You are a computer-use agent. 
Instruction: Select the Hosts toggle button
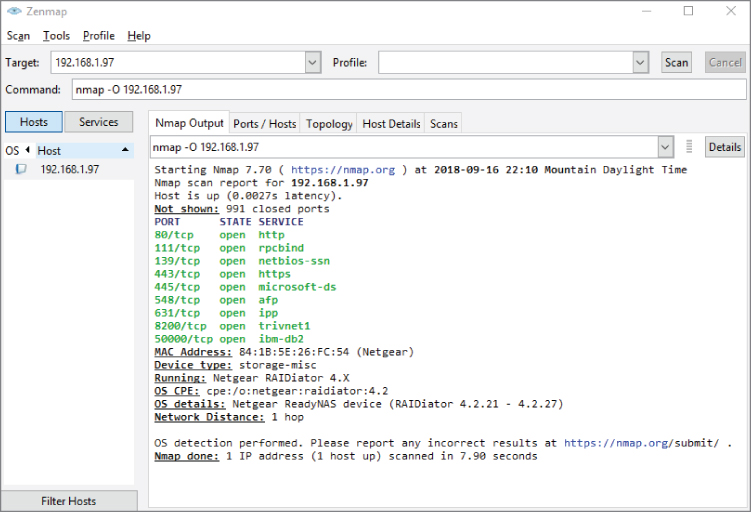34,122
